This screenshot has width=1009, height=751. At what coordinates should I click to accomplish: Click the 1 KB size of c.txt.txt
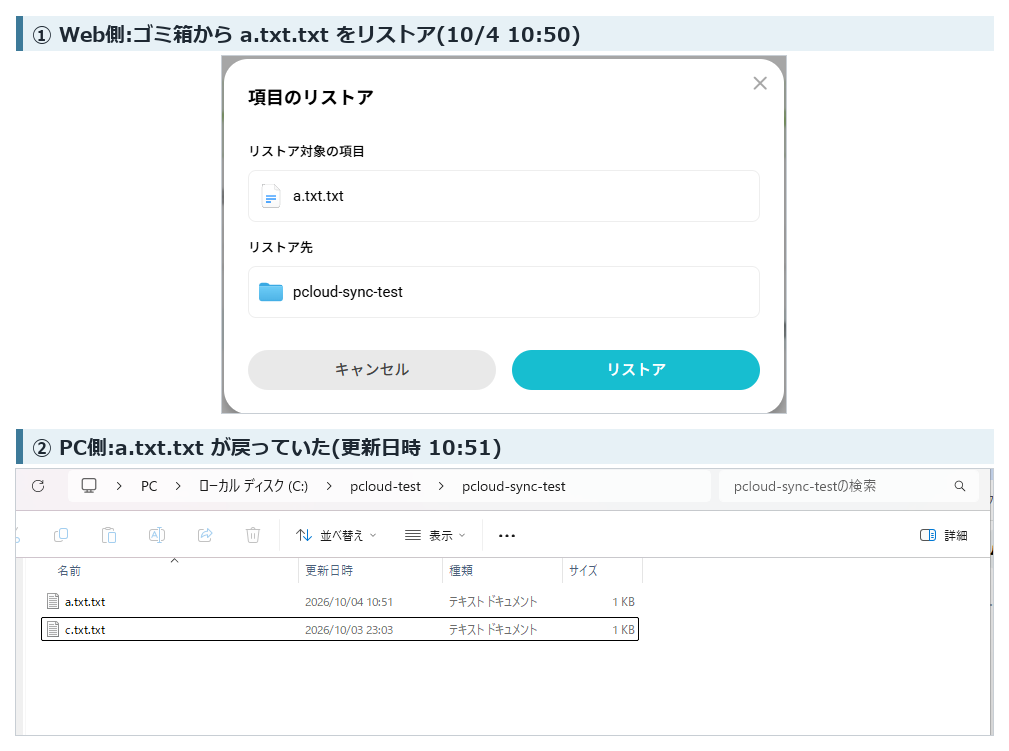pyautogui.click(x=624, y=629)
